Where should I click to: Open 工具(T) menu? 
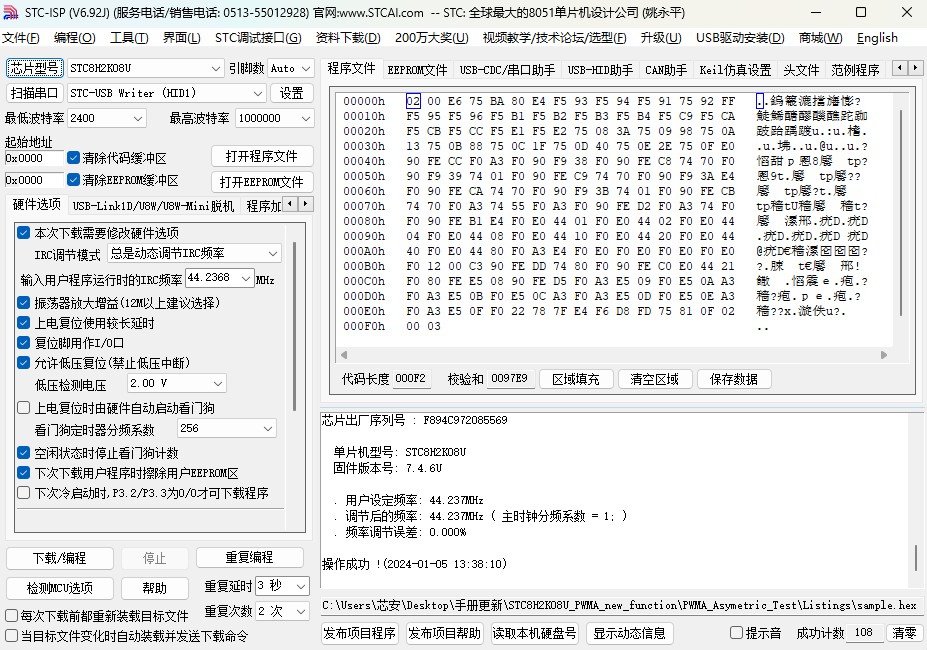(129, 38)
